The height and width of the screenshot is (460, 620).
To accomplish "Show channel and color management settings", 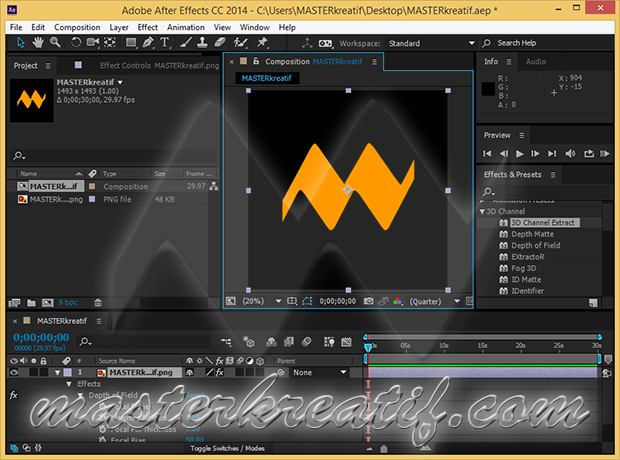I will pyautogui.click(x=398, y=302).
